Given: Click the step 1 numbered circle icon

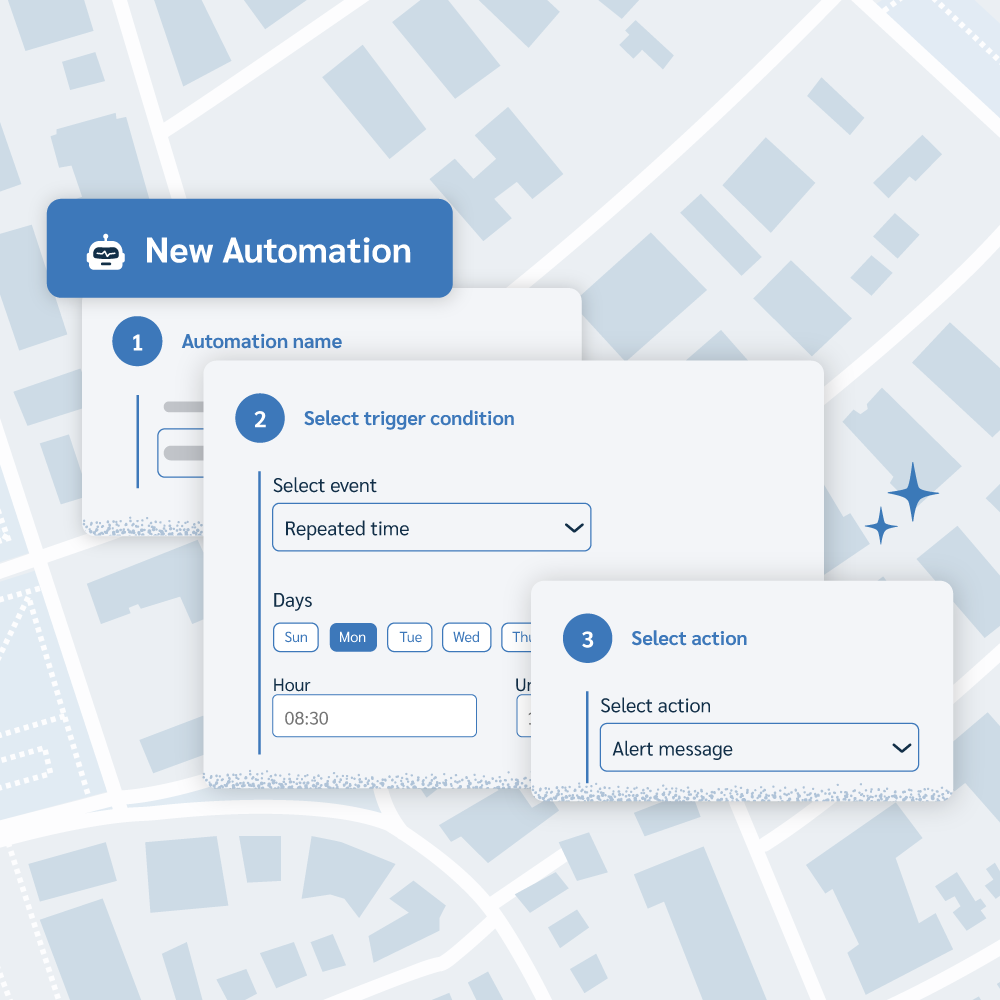Looking at the screenshot, I should pyautogui.click(x=137, y=341).
